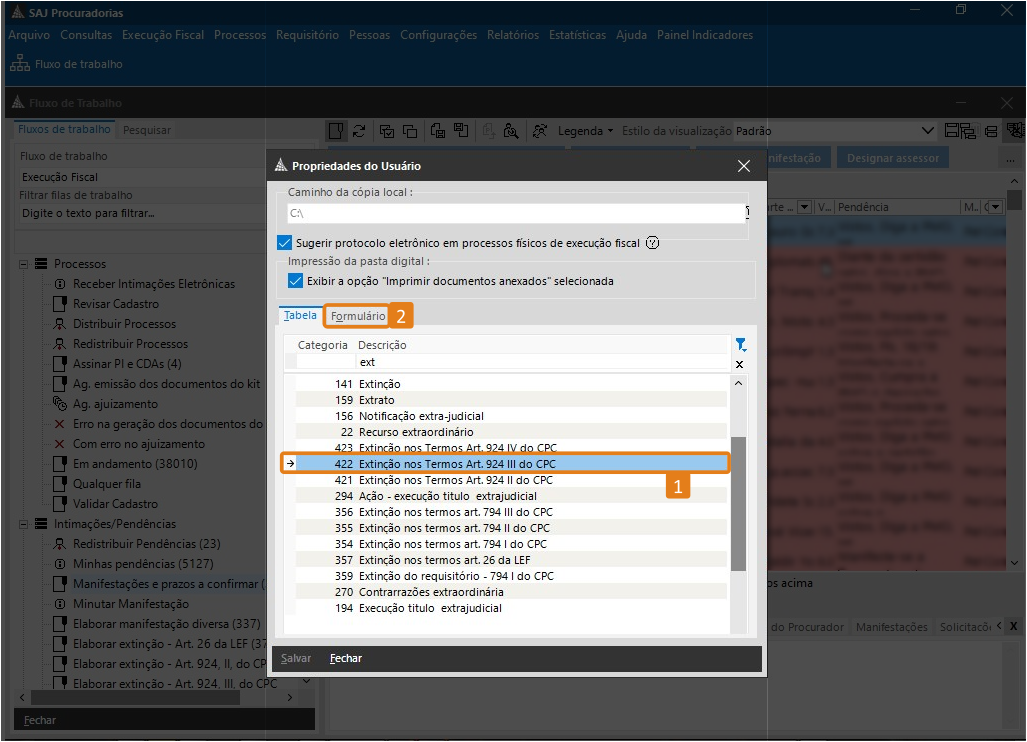Open the Legenda dropdown
The image size is (1027, 742).
coord(585,131)
